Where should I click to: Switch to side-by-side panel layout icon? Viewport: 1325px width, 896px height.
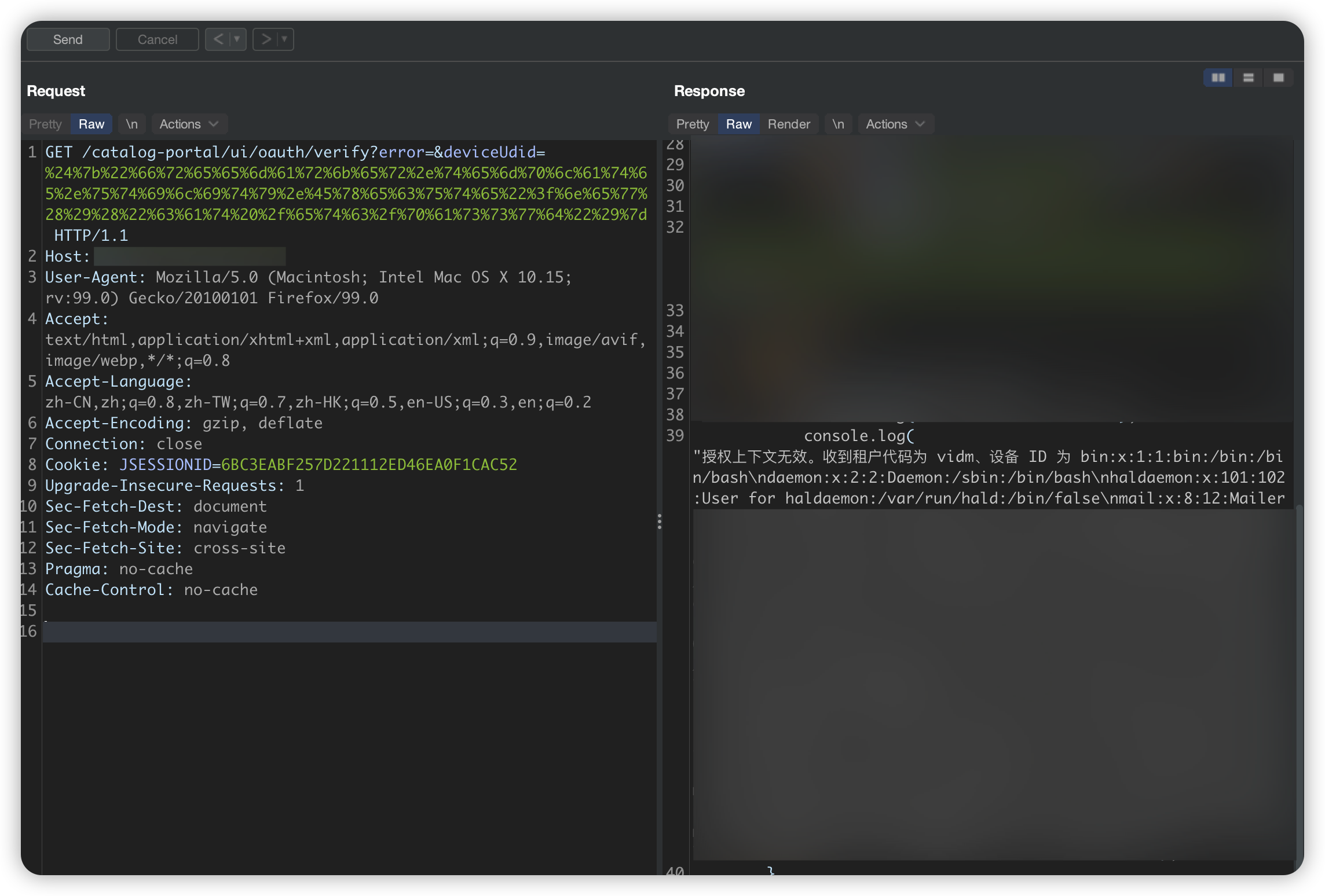pyautogui.click(x=1218, y=77)
